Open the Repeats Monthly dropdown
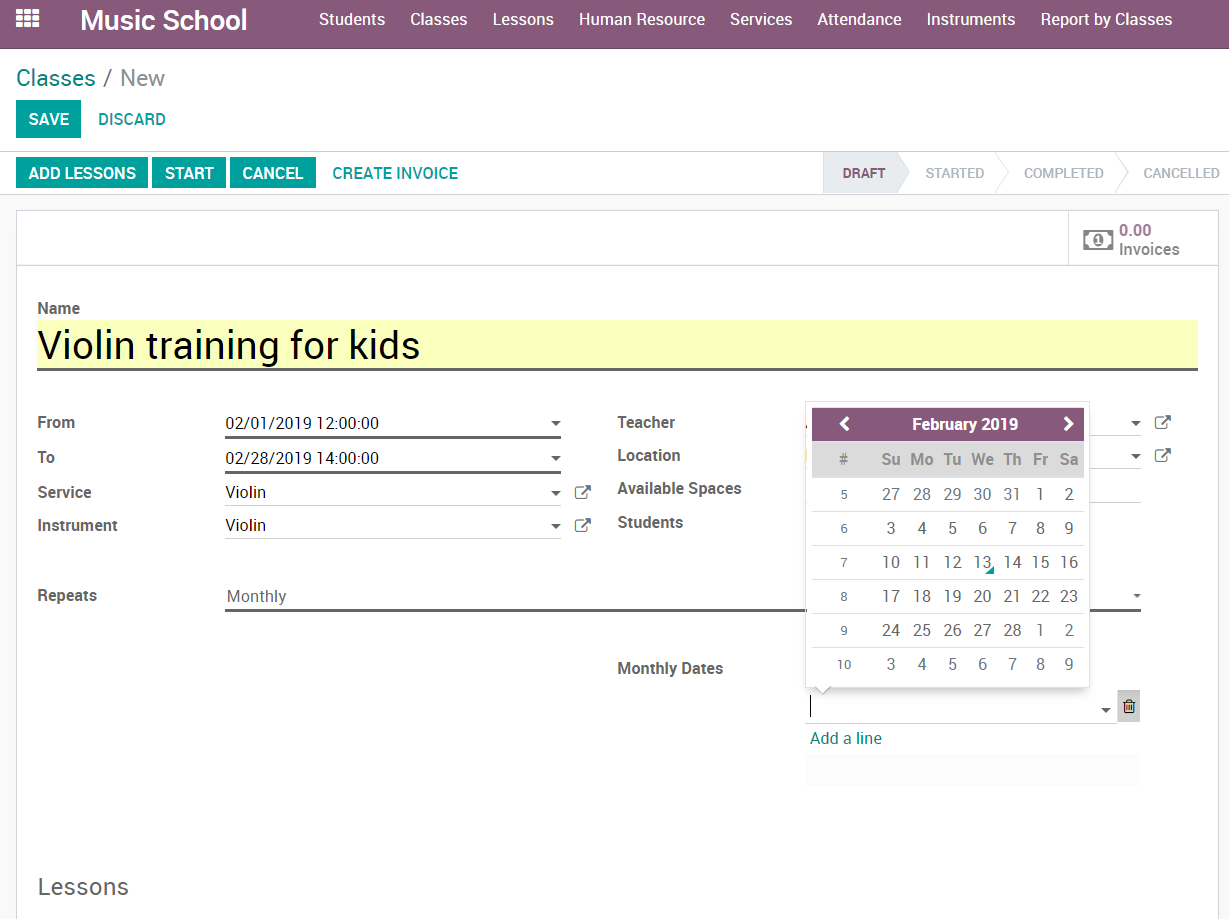 point(1136,596)
